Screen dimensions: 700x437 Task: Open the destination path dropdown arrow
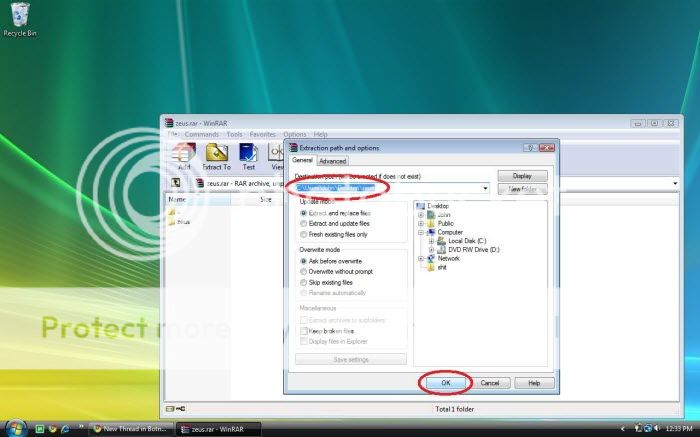[x=486, y=188]
